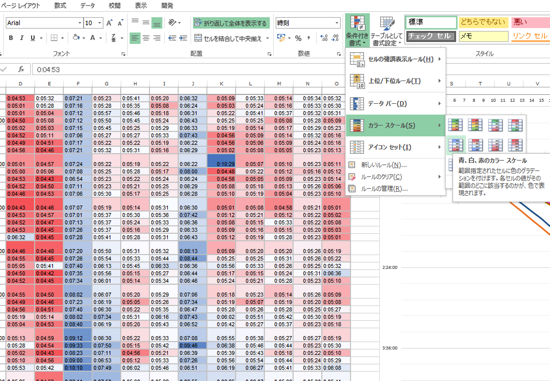Open the Arial font name dropdown
This screenshot has height=381, width=550.
[x=80, y=23]
